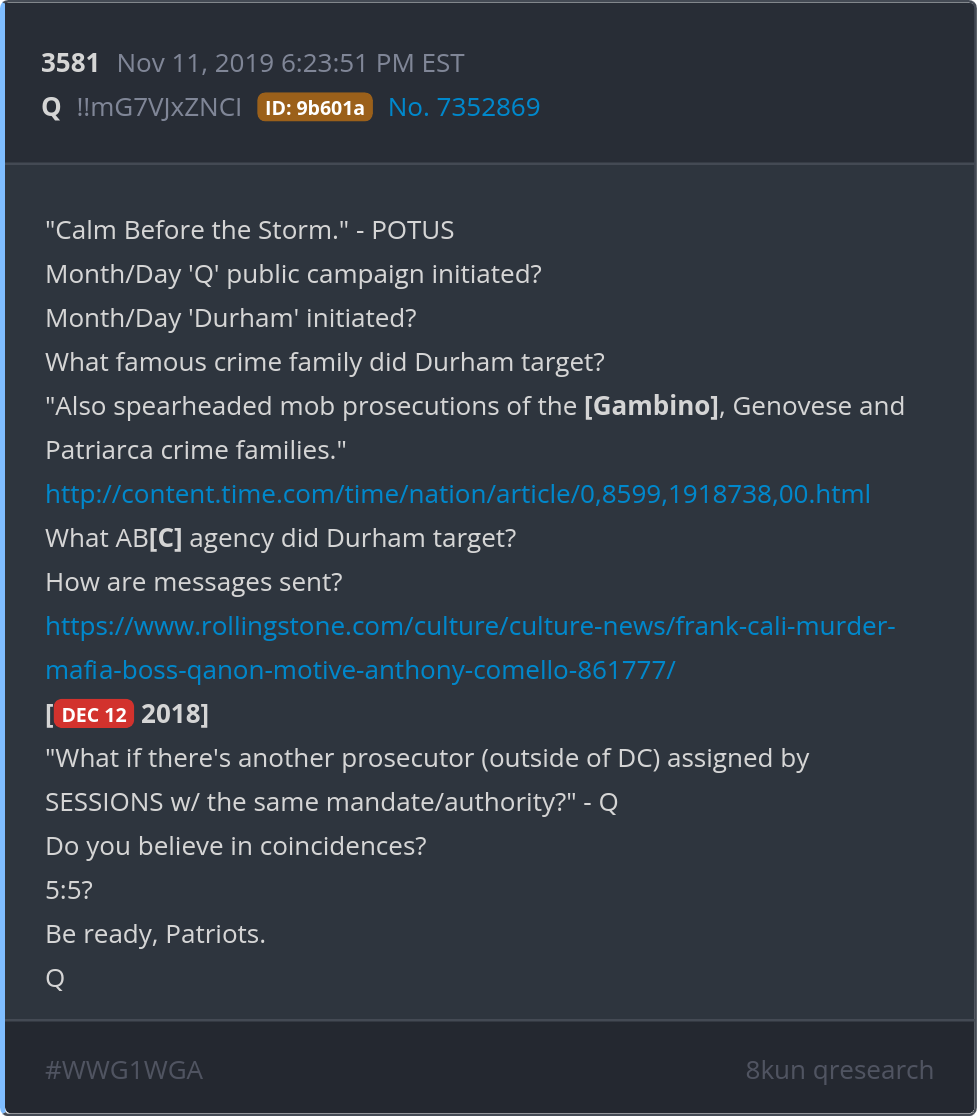Click the bold [Gambino] text
This screenshot has width=978, height=1116.
click(x=651, y=406)
